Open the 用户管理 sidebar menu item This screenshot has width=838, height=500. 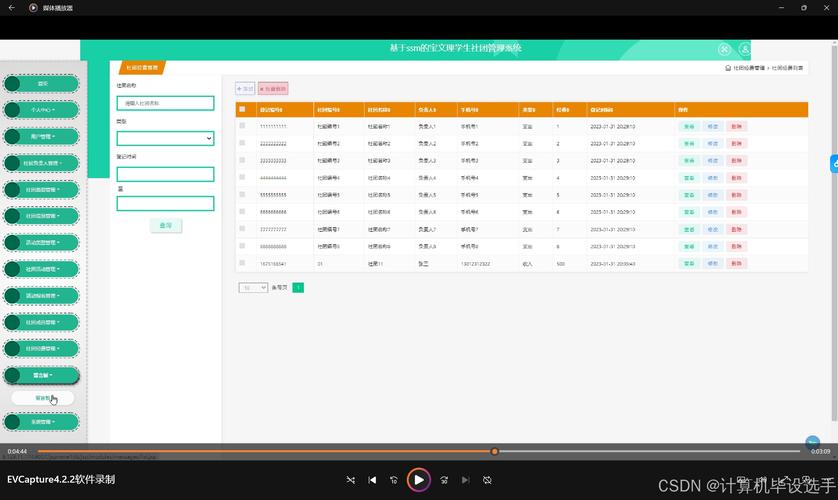coord(42,136)
